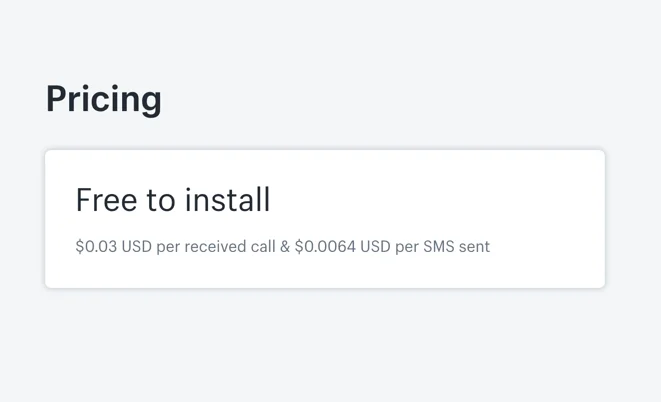
Task: Click the ampersand between the two prices
Action: pos(284,246)
